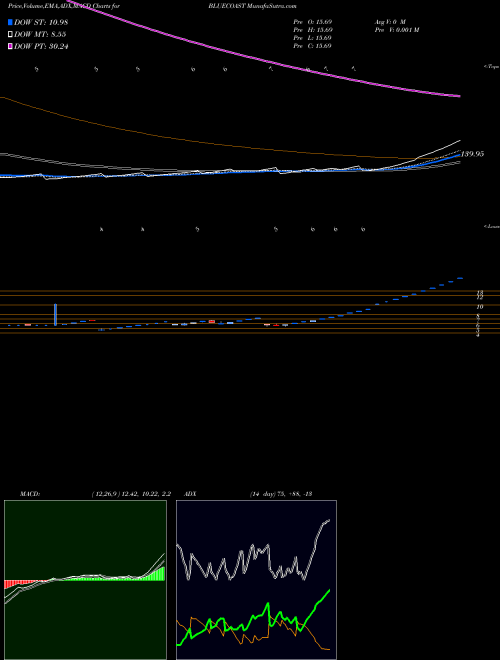The image size is (500, 660).
Task: Click the 'Pre H: 15.69' high value
Action: click(x=313, y=30)
